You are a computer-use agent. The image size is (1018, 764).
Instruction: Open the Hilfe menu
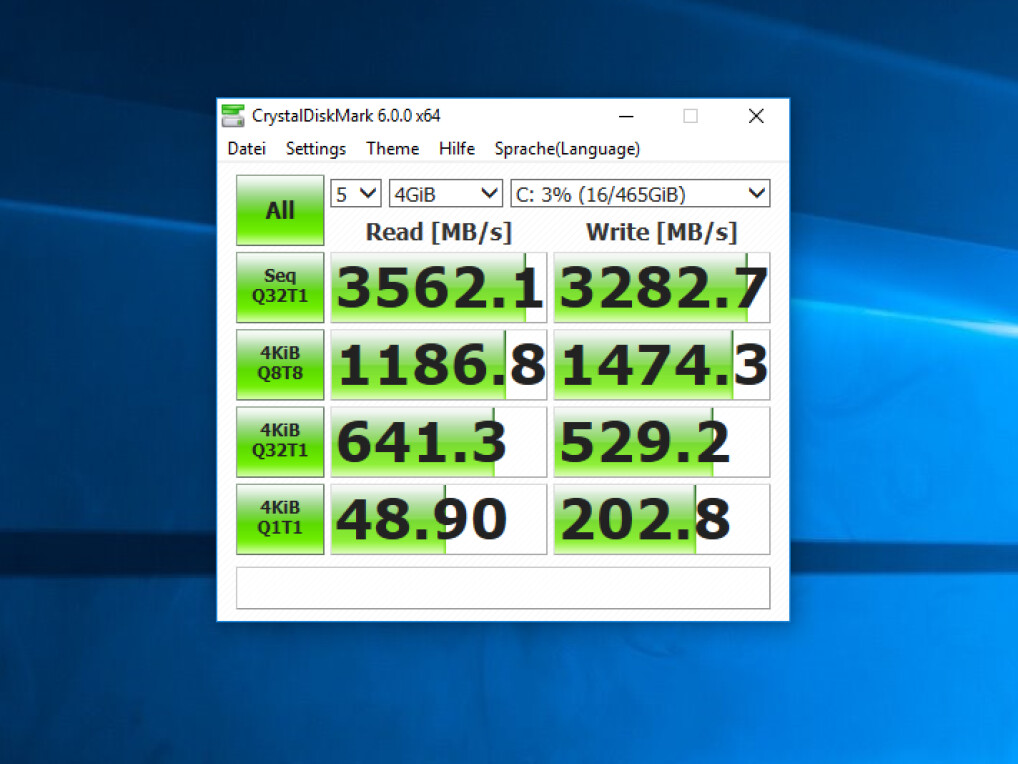[x=456, y=149]
